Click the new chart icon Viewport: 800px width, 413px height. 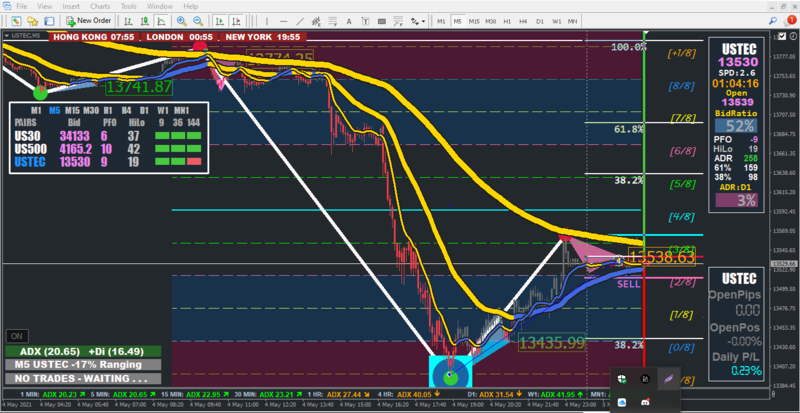point(17,21)
